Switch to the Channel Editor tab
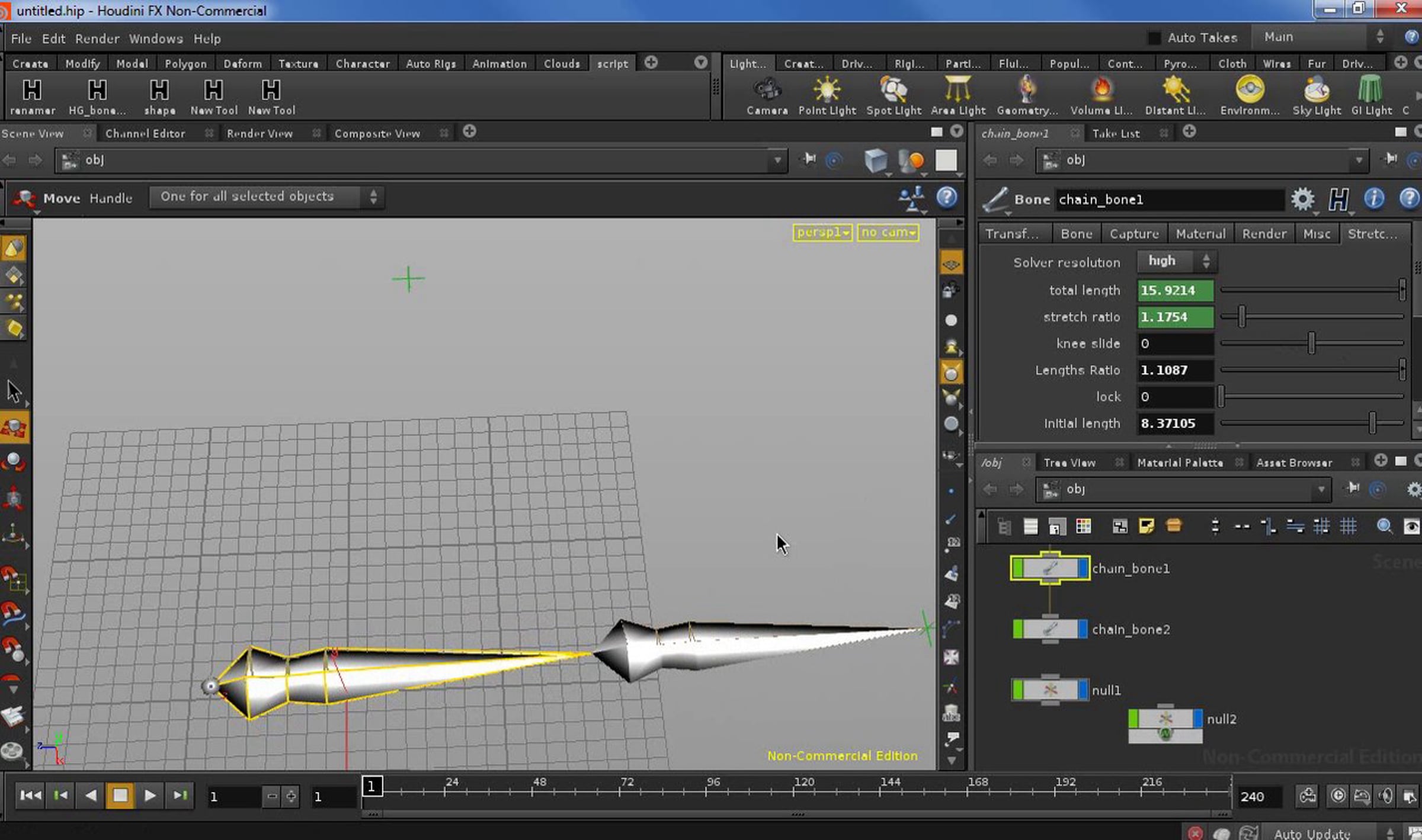The image size is (1422, 840). pos(145,133)
